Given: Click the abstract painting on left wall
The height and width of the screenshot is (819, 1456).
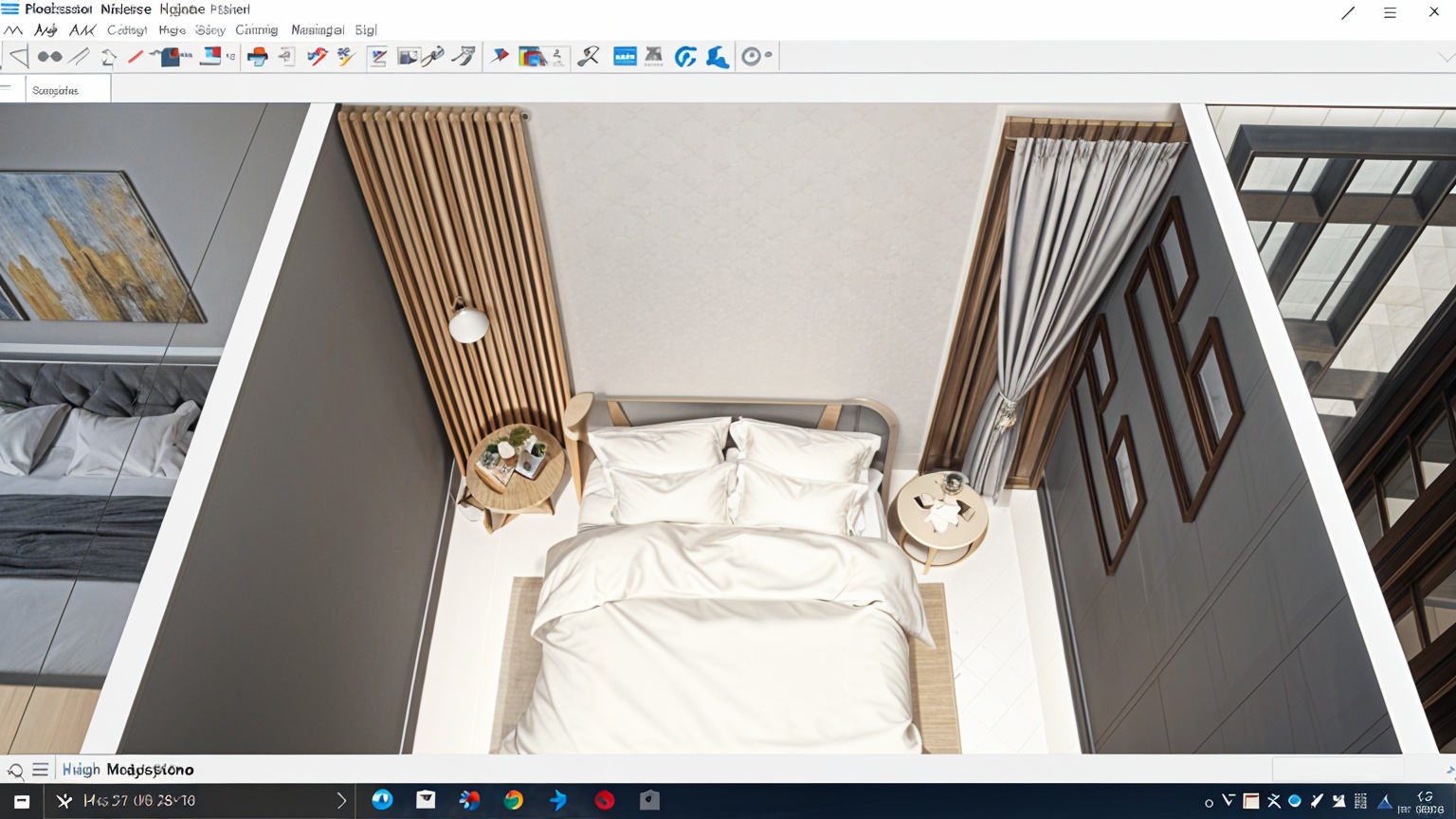Looking at the screenshot, I should coord(100,248).
